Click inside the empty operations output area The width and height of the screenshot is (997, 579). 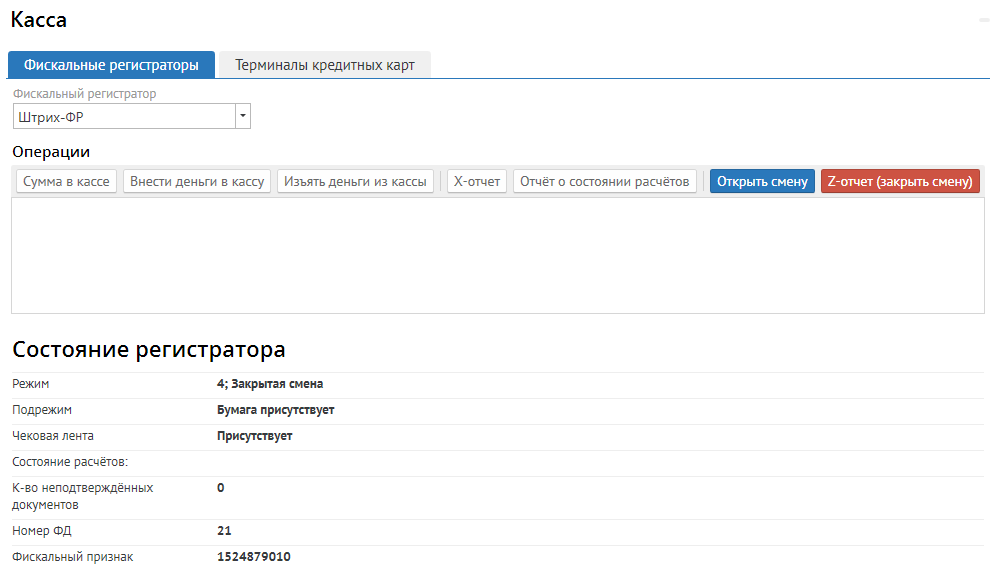click(x=497, y=256)
